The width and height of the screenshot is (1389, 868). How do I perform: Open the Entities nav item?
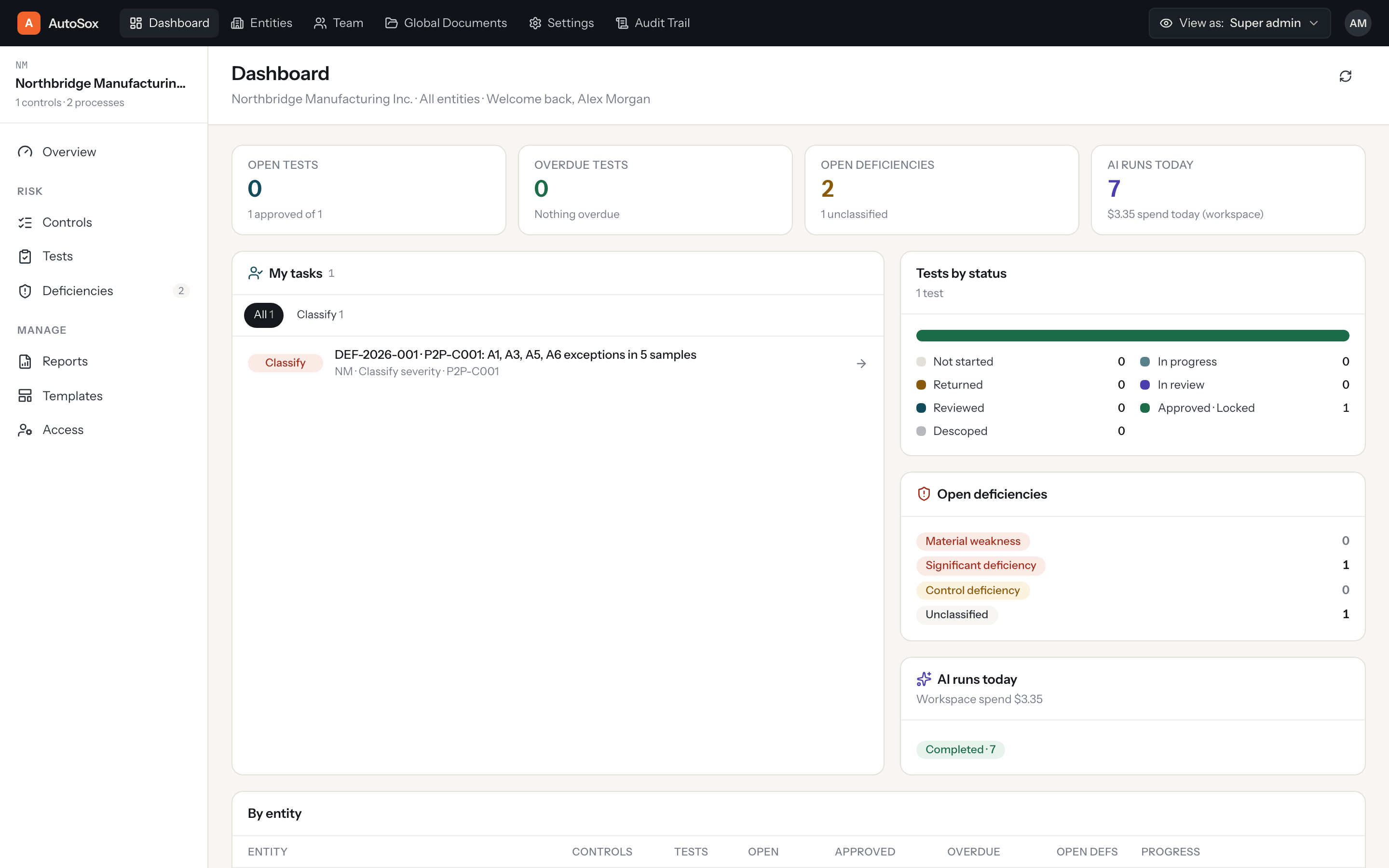pyautogui.click(x=262, y=23)
